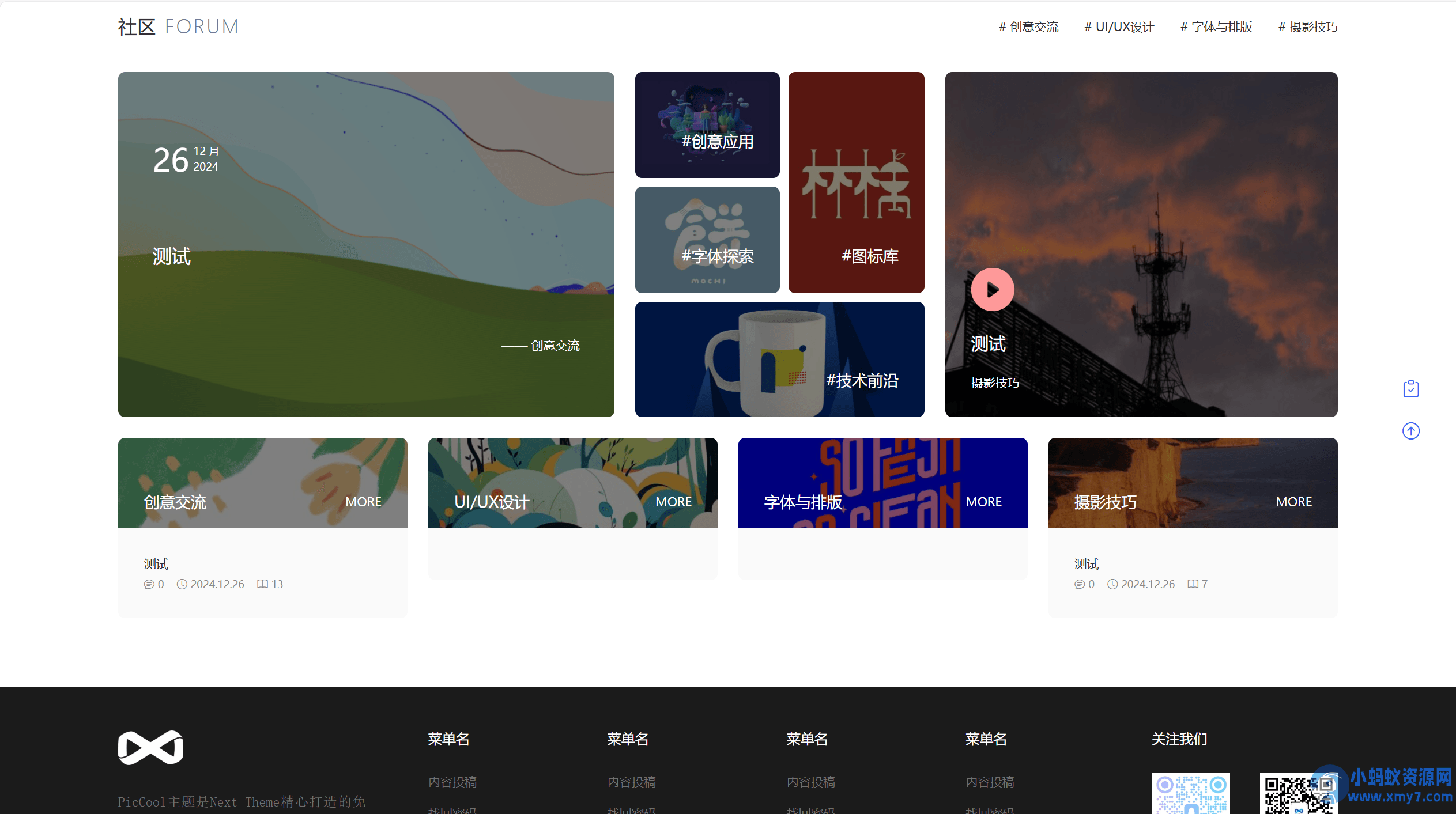The image size is (1456, 814).
Task: Select the # UI/UX设计 forum tab
Action: tap(1119, 27)
